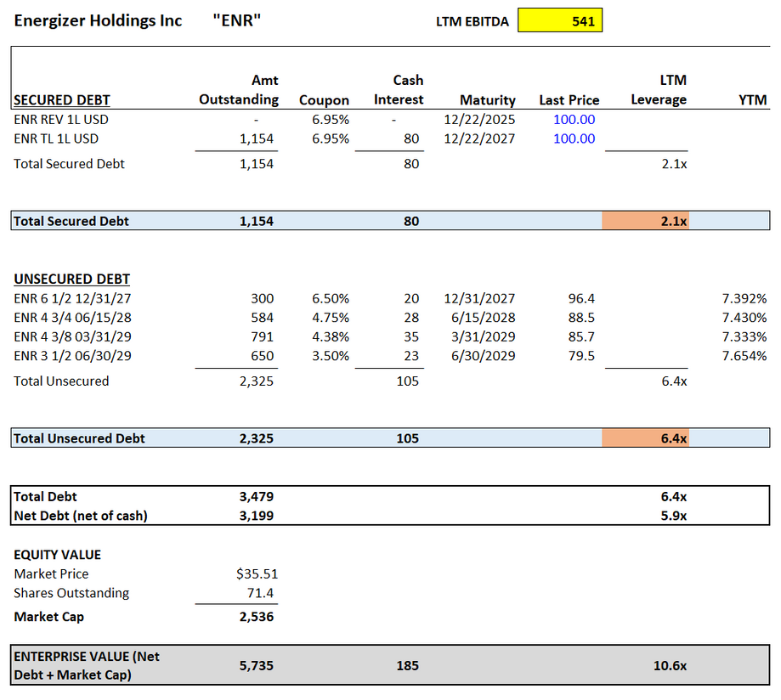Screen dimensions: 781x700
Task: Select the yellow LTM EBITDA cell showing 541
Action: [560, 20]
